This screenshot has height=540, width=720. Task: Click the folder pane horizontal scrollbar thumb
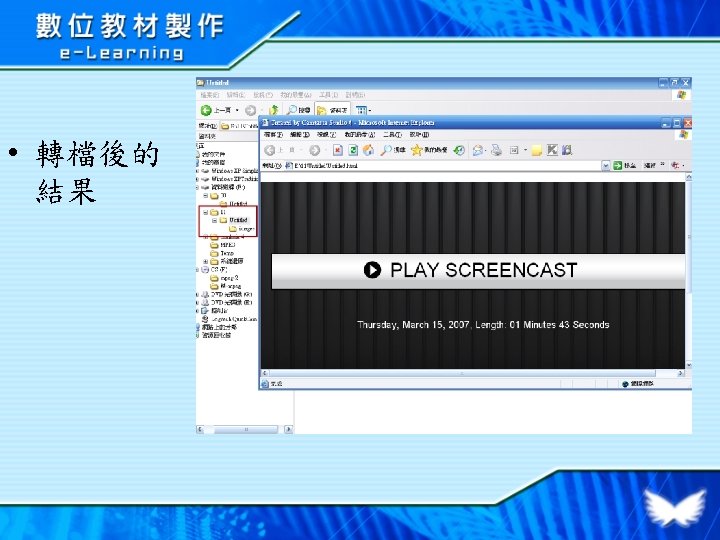(245, 430)
